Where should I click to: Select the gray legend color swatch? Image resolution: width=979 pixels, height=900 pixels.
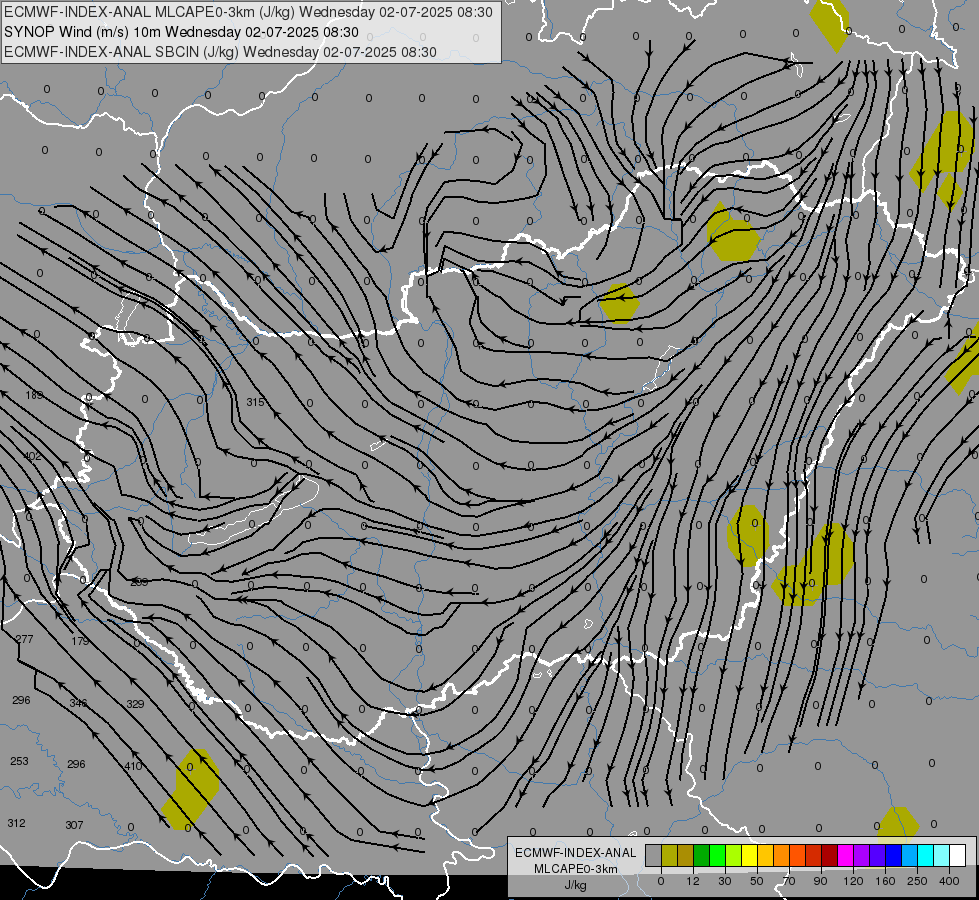point(654,856)
